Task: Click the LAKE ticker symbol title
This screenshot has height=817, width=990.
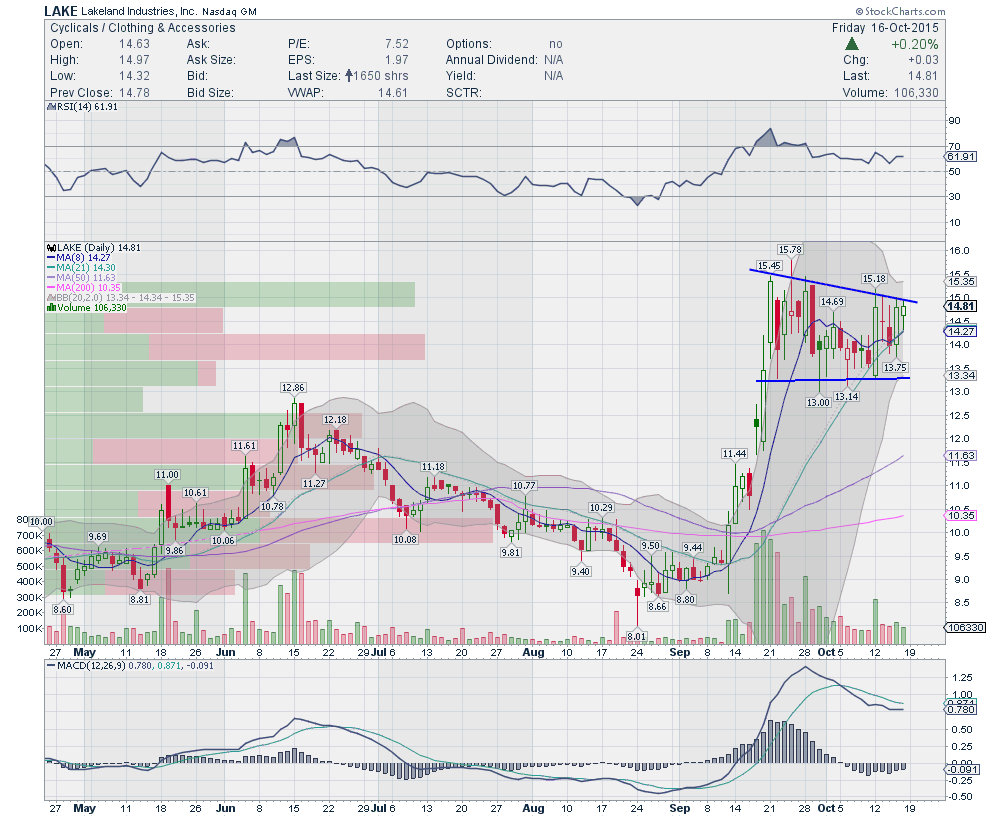Action: [x=61, y=11]
